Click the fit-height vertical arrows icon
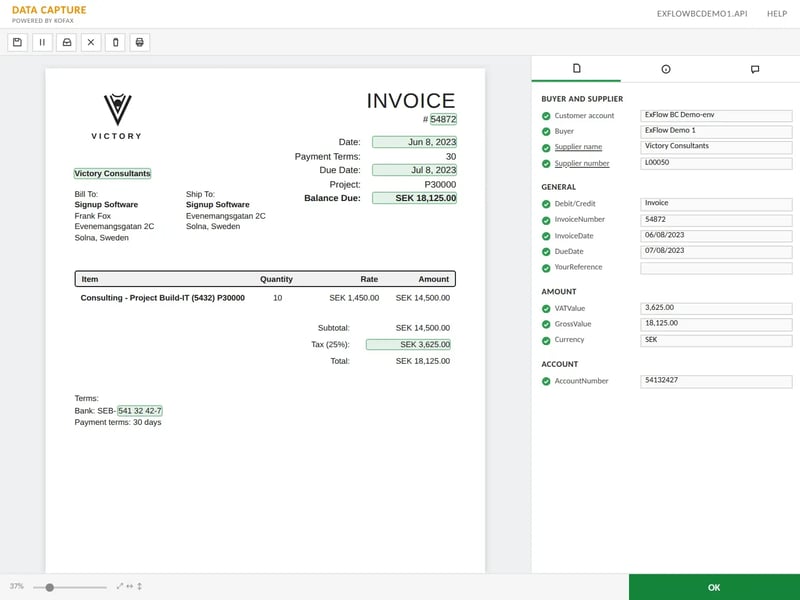The width and height of the screenshot is (800, 600). 139,586
